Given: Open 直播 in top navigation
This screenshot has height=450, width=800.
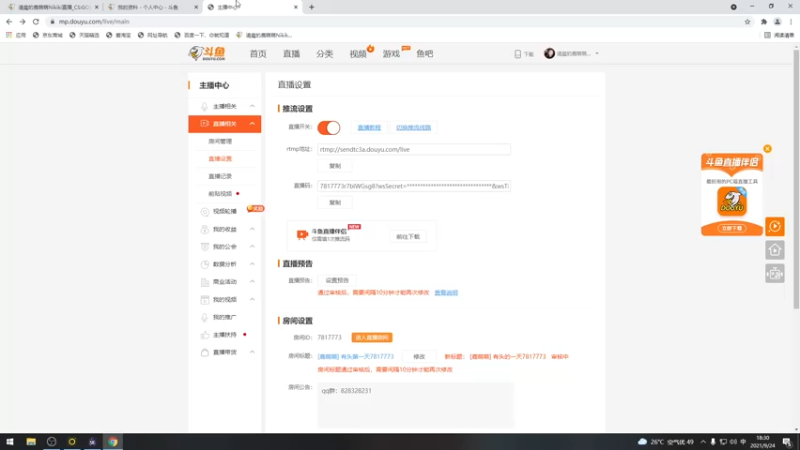Looking at the screenshot, I should (x=291, y=54).
